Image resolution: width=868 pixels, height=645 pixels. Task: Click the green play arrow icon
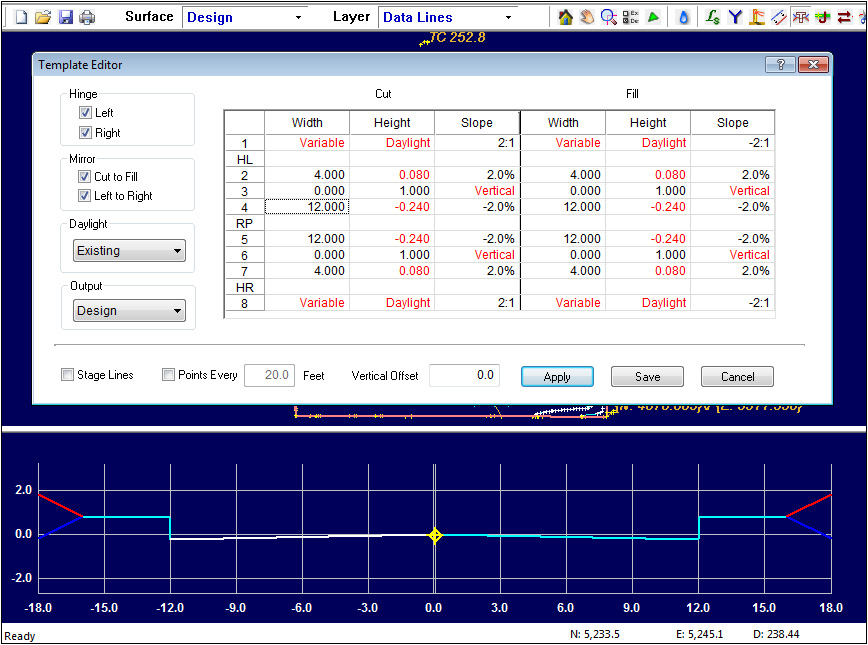click(652, 17)
